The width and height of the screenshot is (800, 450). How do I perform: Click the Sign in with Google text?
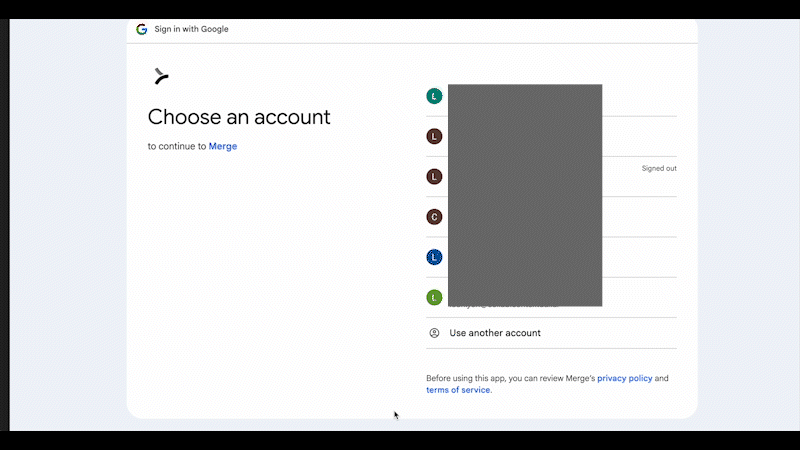[191, 29]
